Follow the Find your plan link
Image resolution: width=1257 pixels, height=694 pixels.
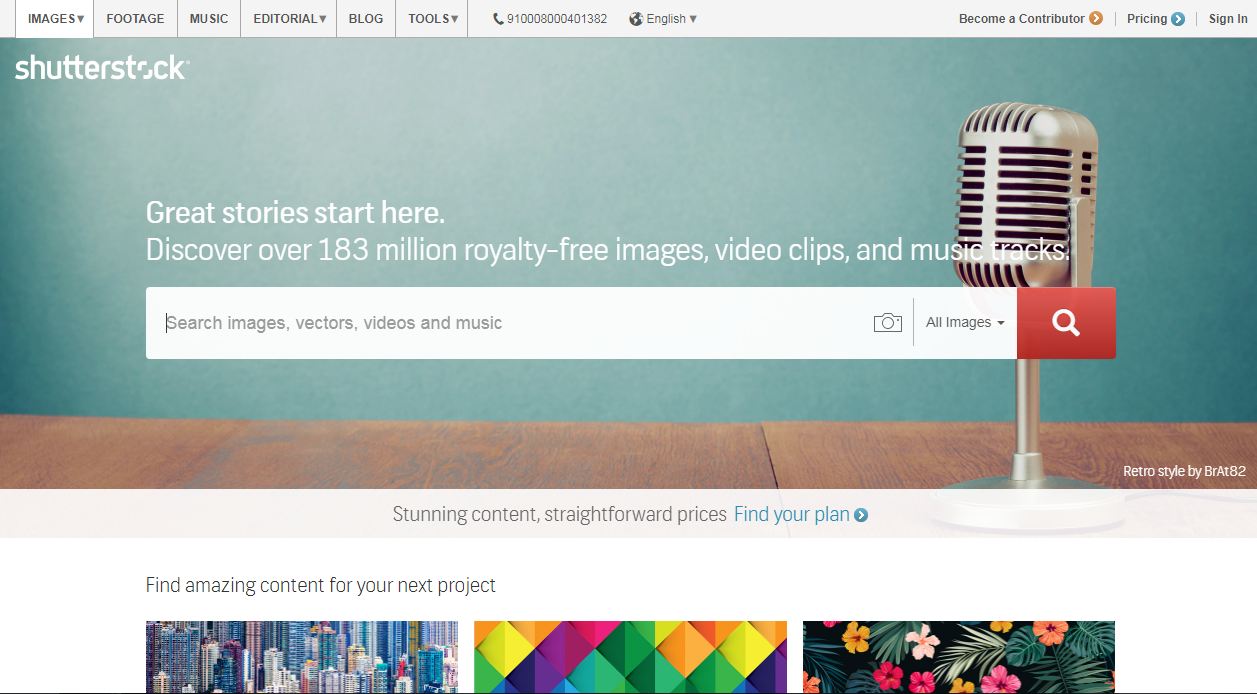[791, 515]
